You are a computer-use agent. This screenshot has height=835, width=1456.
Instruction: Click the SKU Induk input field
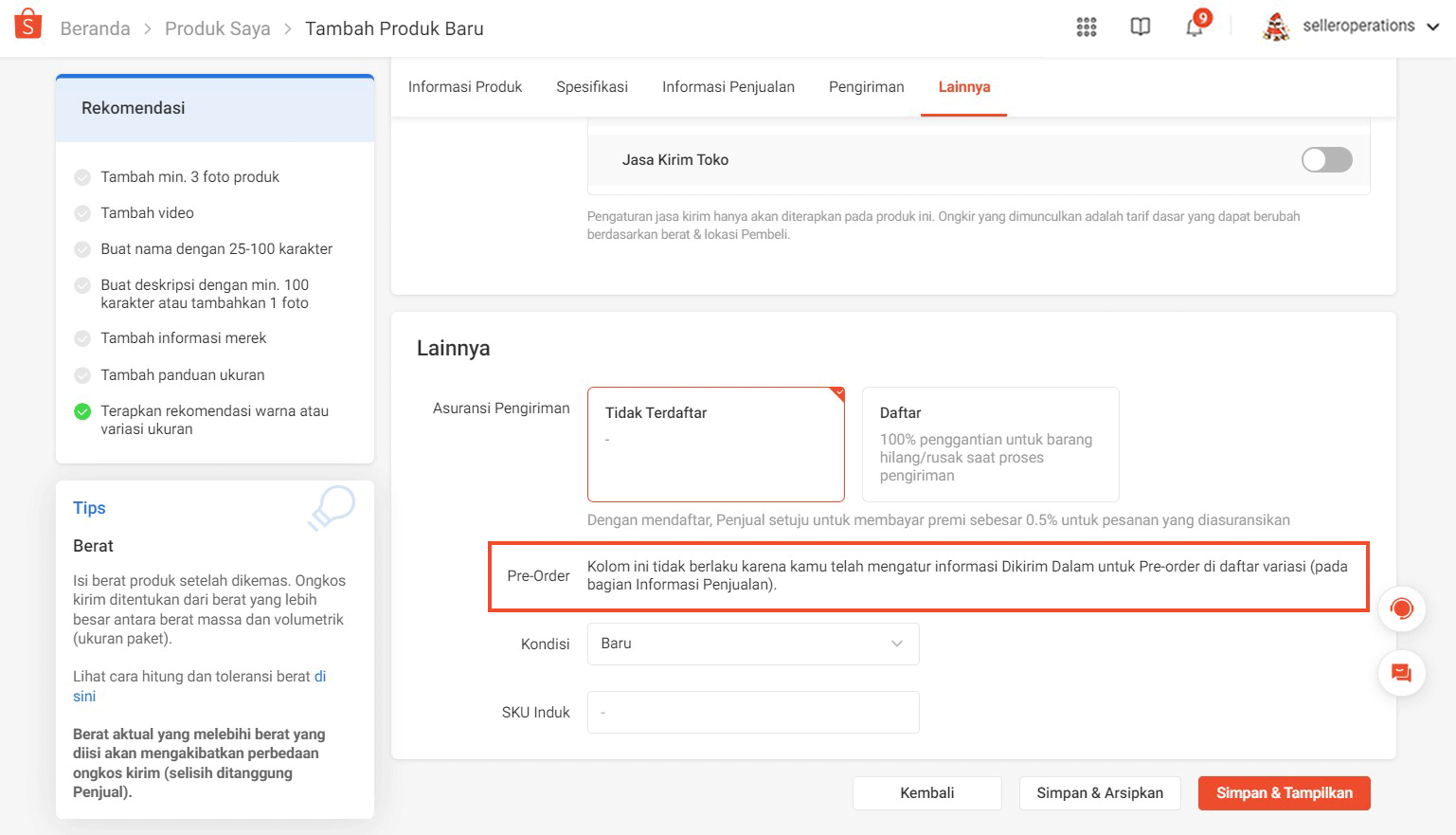pos(753,712)
